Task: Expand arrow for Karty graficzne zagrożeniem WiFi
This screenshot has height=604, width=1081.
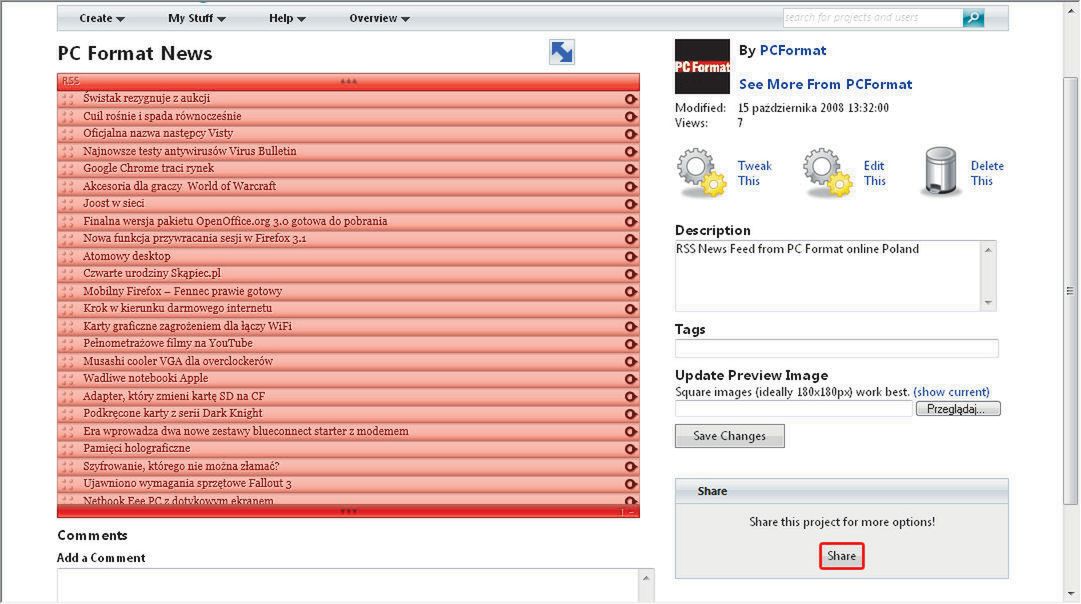Action: (x=630, y=327)
